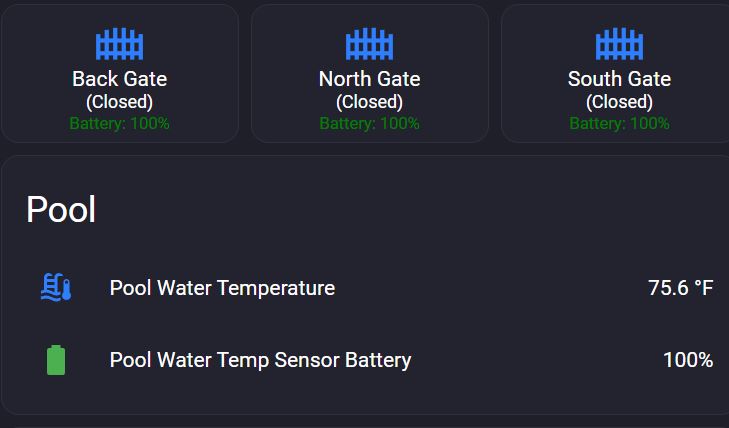Image resolution: width=729 pixels, height=428 pixels.
Task: Open the Back Gate label
Action: 120,79
